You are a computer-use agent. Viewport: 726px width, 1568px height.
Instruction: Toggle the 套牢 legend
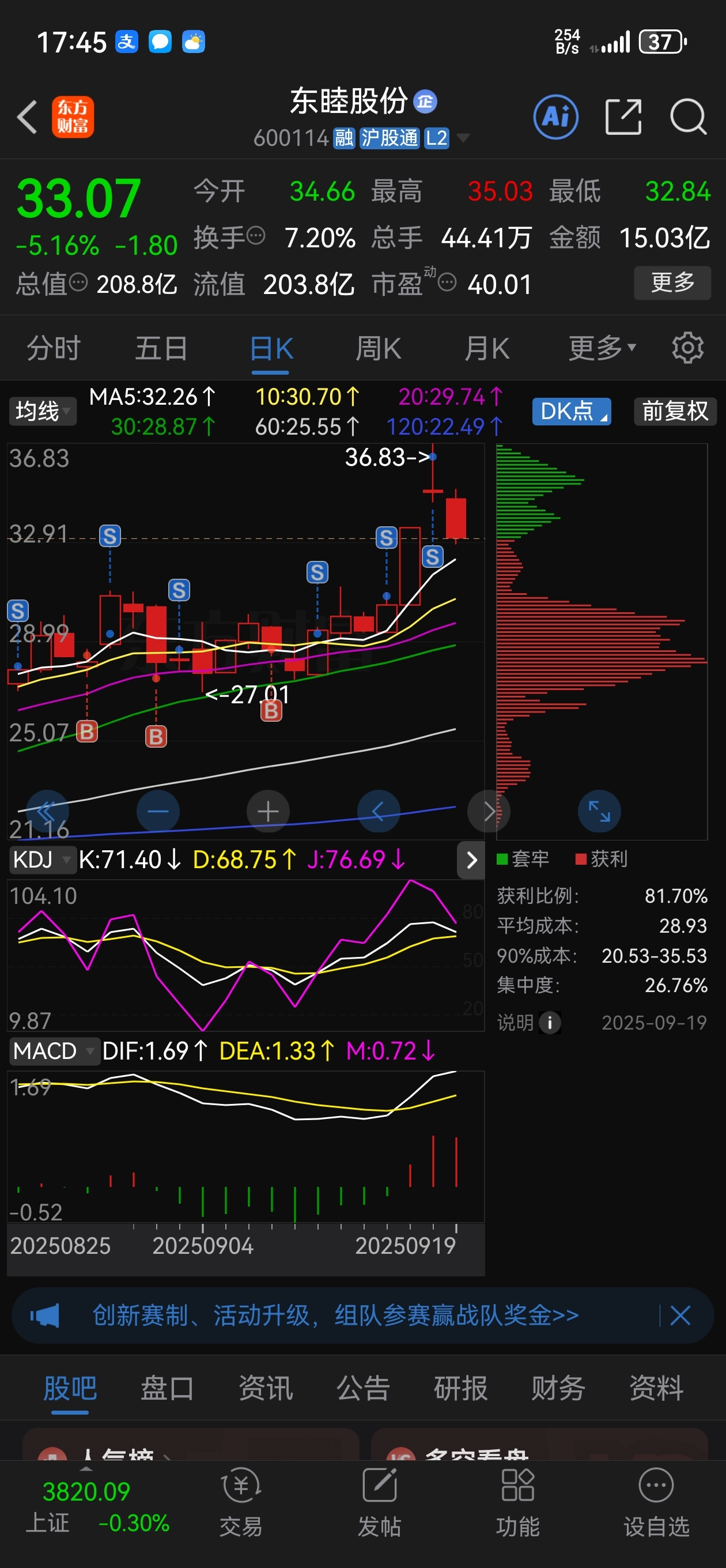(x=523, y=859)
